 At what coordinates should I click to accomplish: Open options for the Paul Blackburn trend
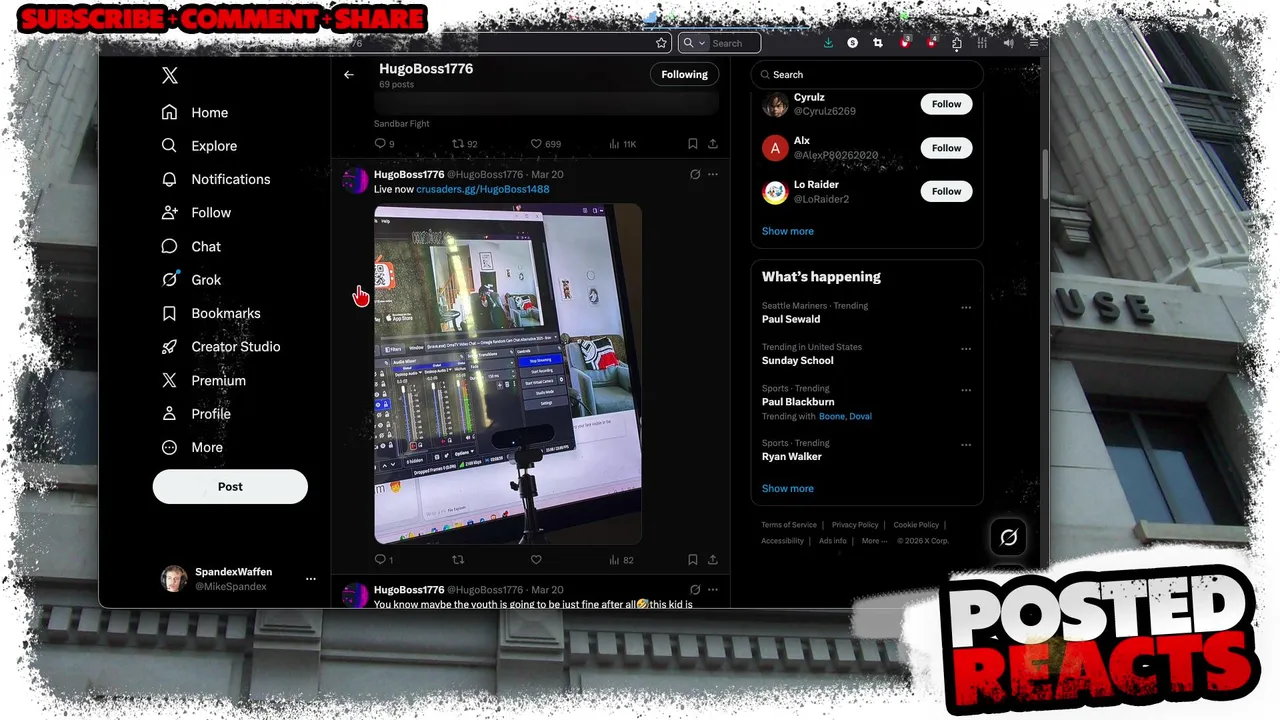pos(966,390)
